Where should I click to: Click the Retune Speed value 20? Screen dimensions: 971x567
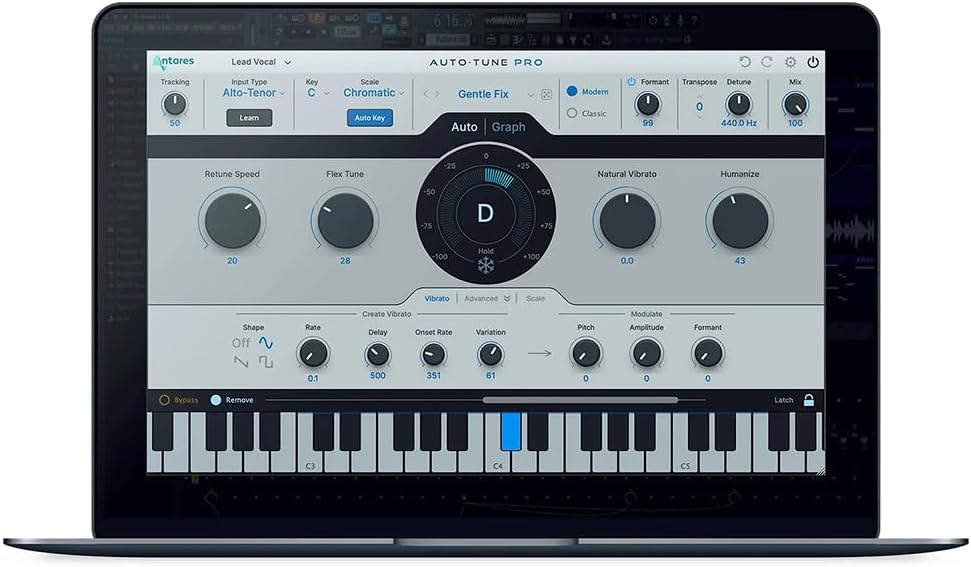[x=232, y=261]
